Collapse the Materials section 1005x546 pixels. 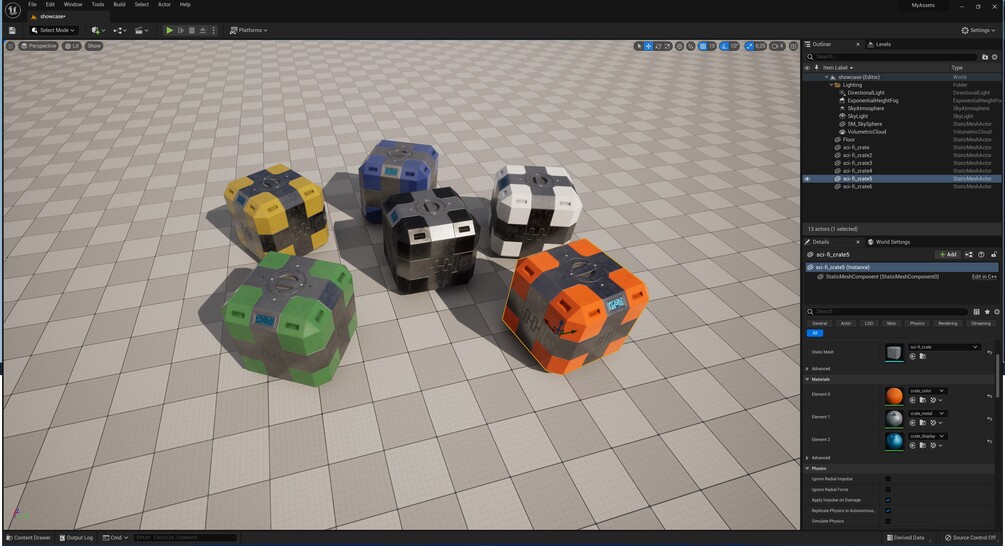click(807, 379)
